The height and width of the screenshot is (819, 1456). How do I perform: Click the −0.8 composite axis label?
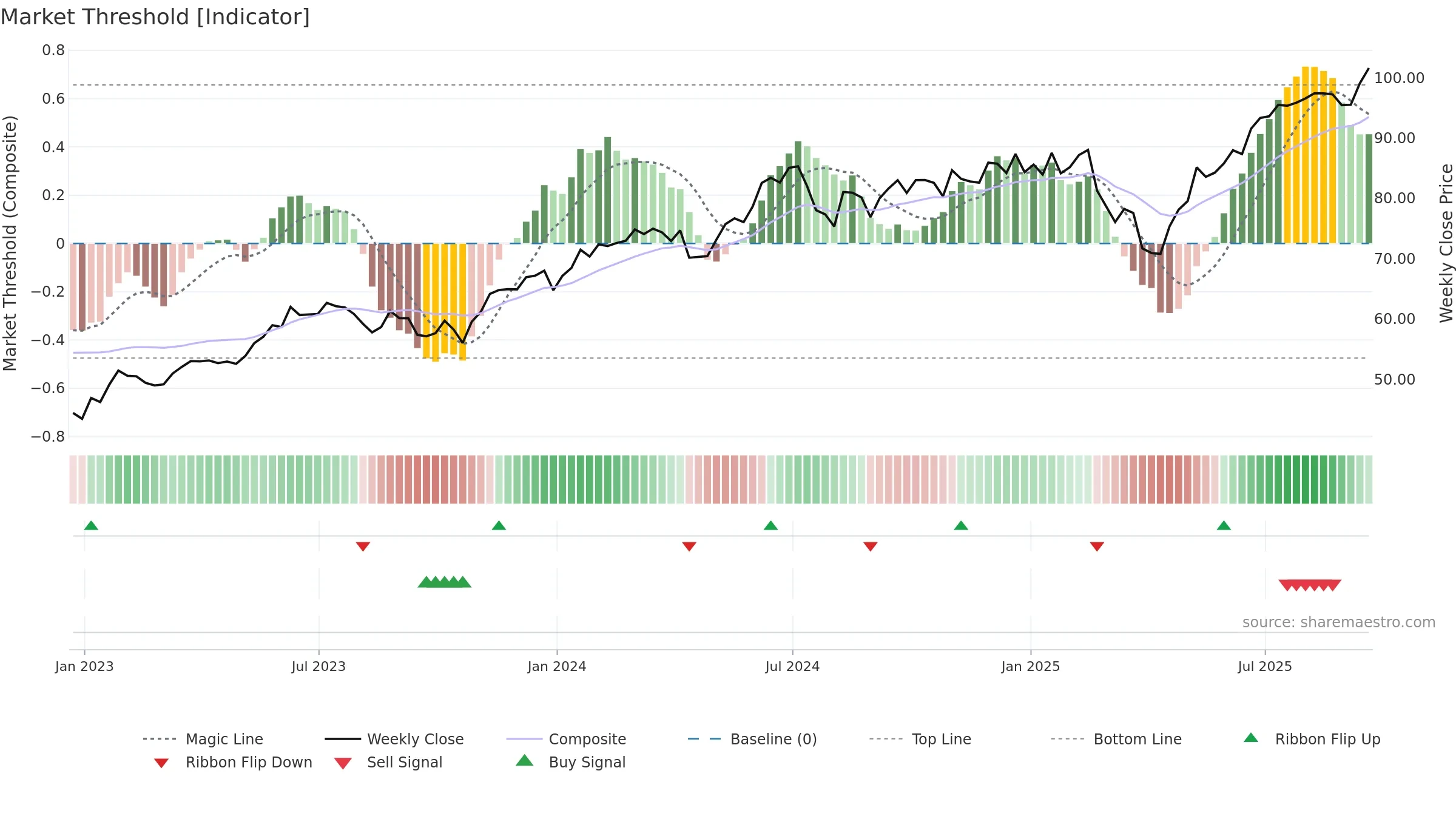(48, 436)
